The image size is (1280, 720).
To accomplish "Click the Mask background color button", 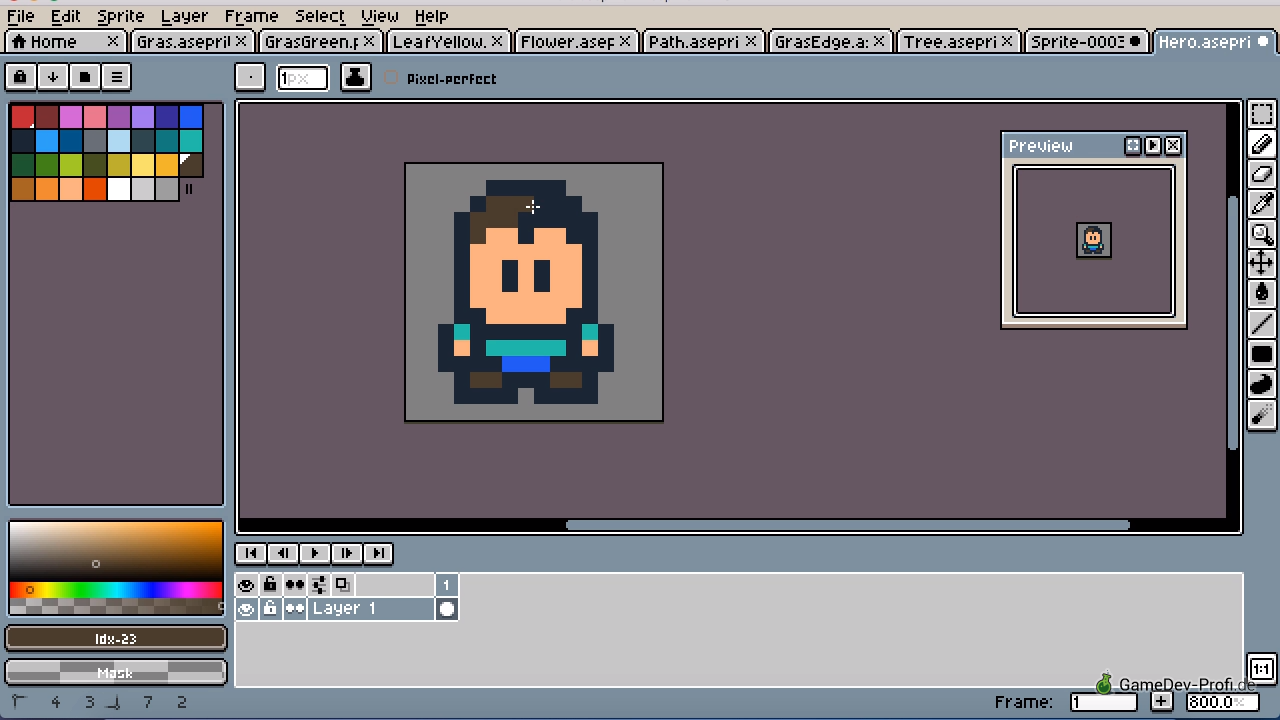I will point(116,672).
